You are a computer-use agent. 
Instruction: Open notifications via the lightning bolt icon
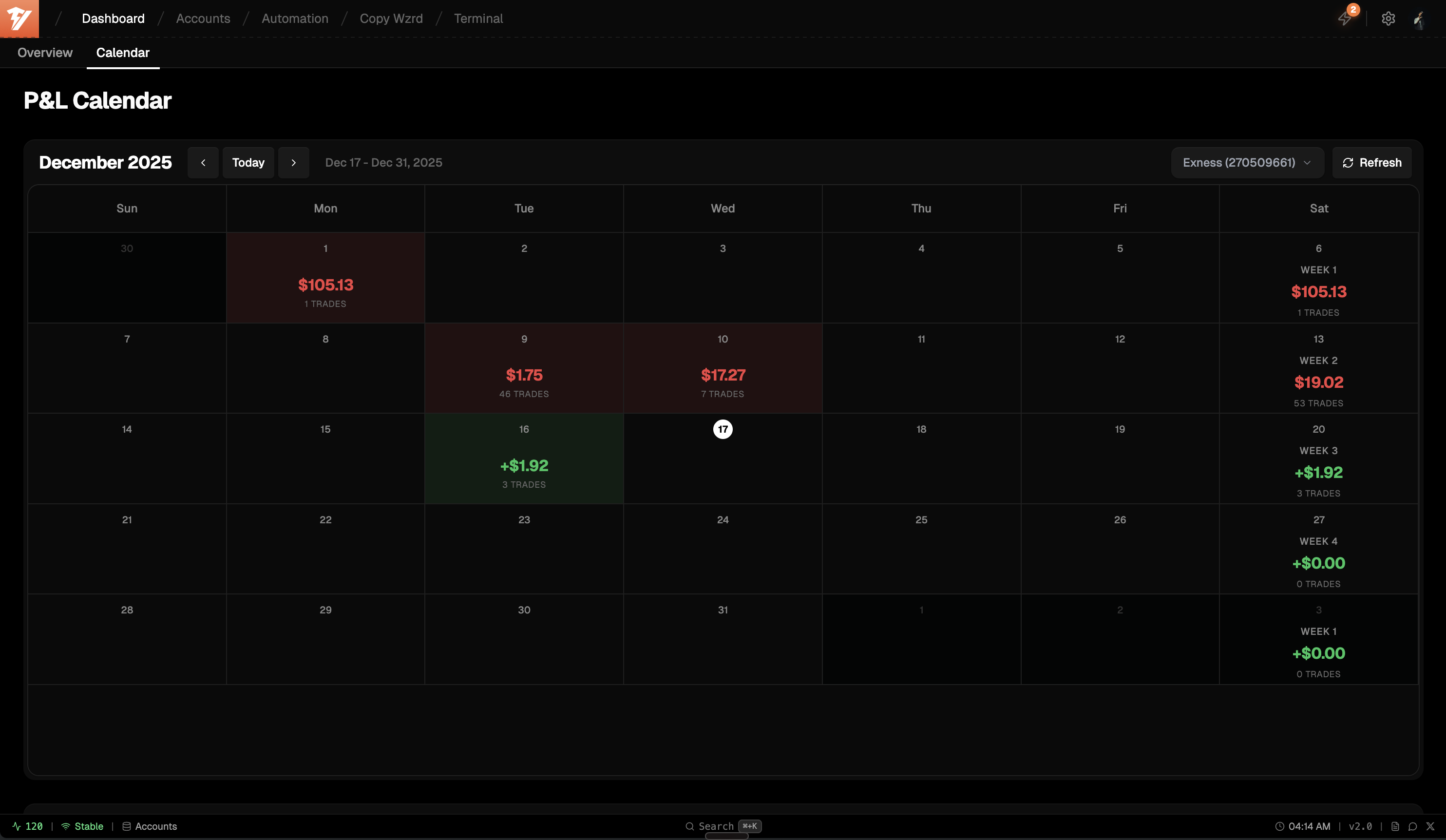[x=1345, y=19]
